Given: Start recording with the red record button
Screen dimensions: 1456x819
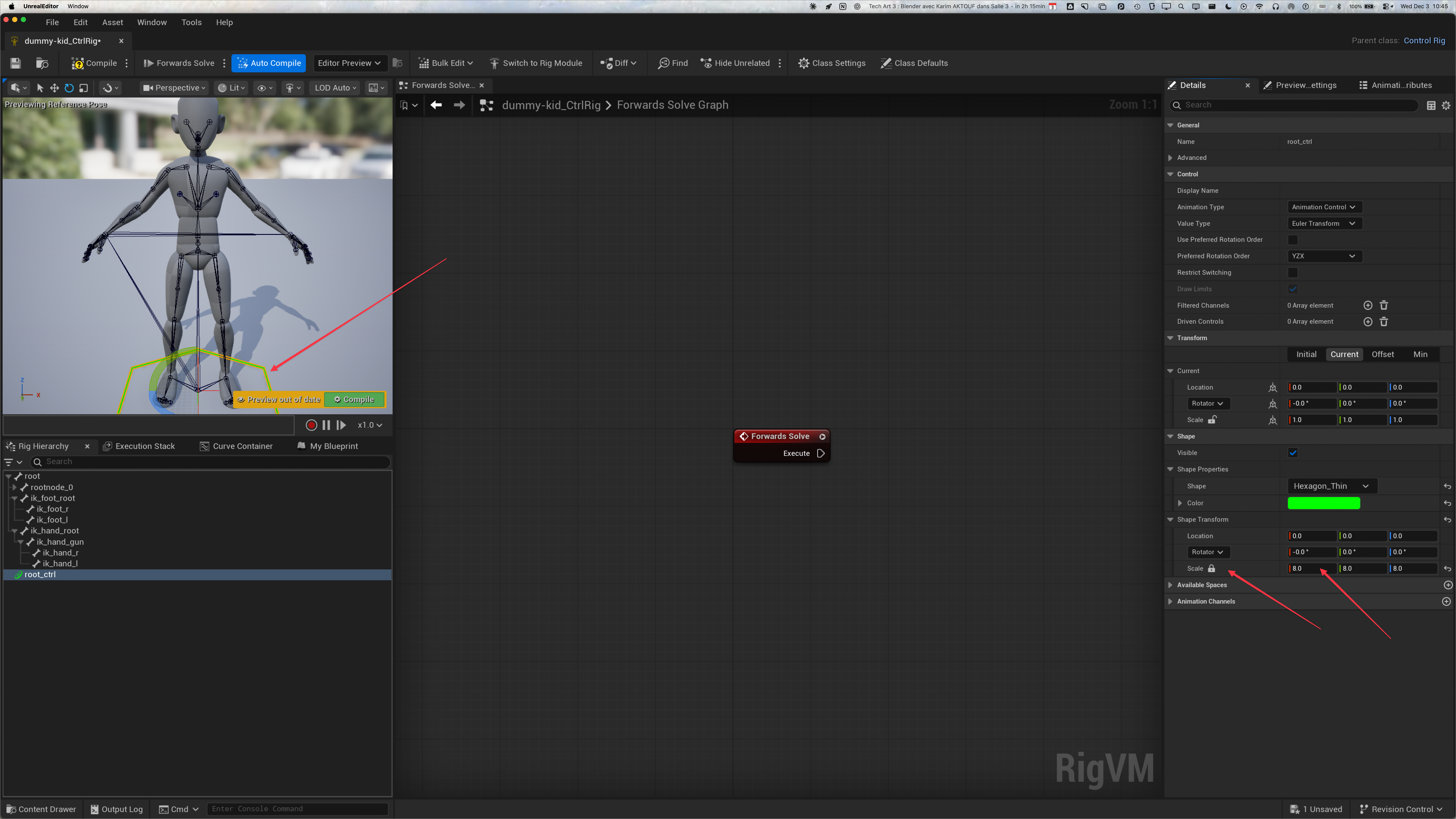Looking at the screenshot, I should (x=311, y=425).
